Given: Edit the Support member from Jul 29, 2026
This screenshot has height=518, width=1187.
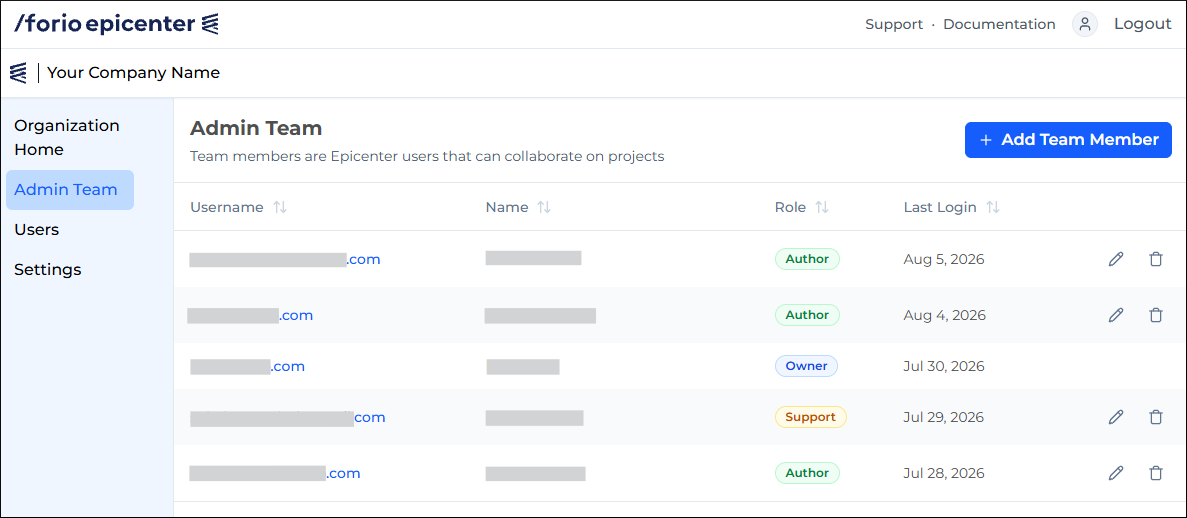Looking at the screenshot, I should pos(1115,417).
